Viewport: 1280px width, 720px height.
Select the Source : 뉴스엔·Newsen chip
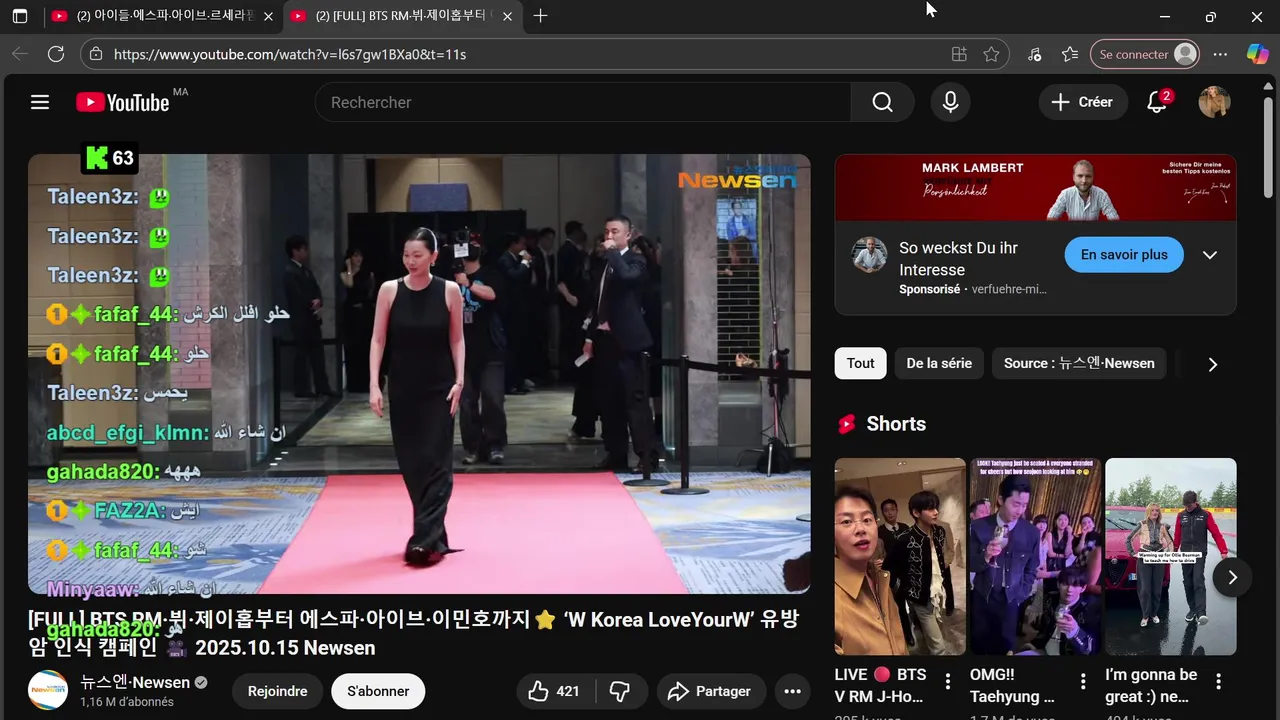click(1079, 363)
